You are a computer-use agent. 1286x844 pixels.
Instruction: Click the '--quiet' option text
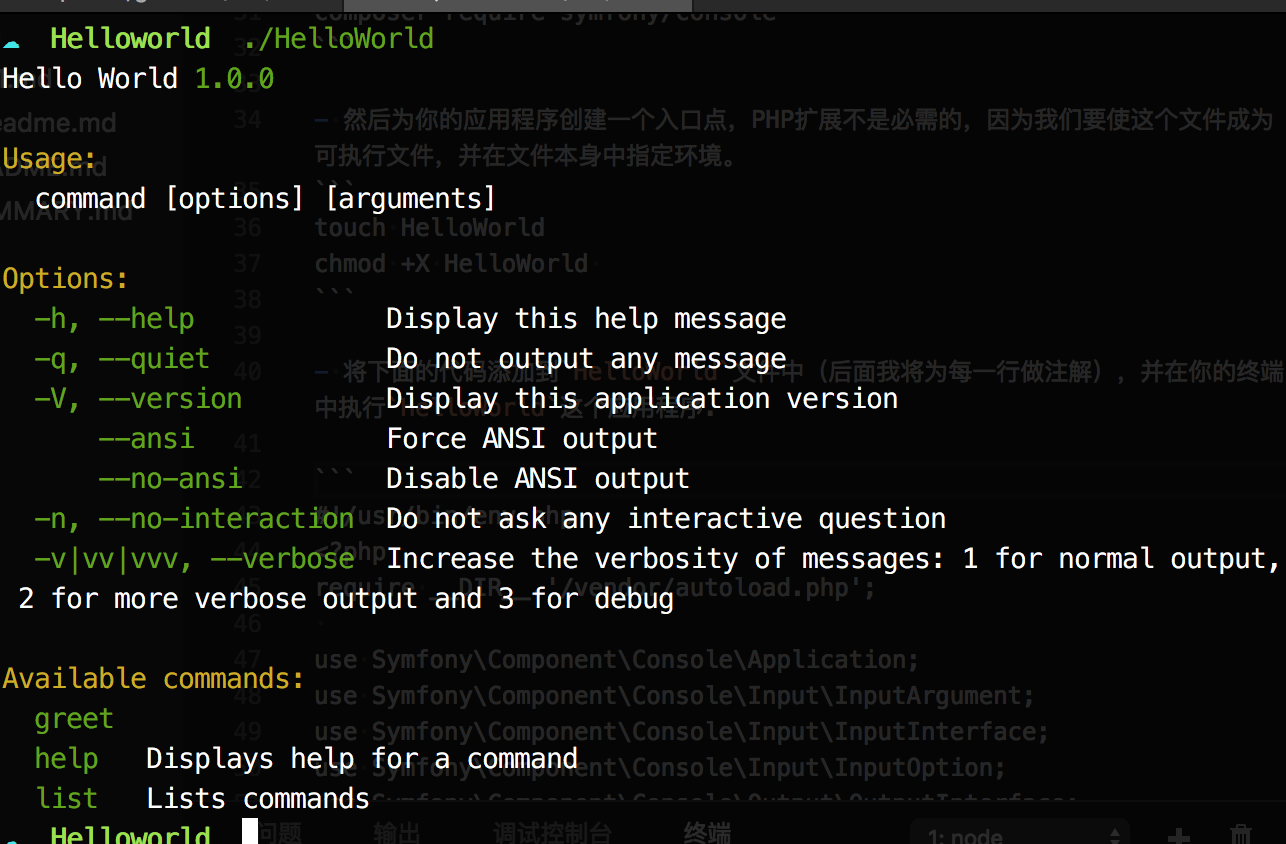[x=154, y=359]
